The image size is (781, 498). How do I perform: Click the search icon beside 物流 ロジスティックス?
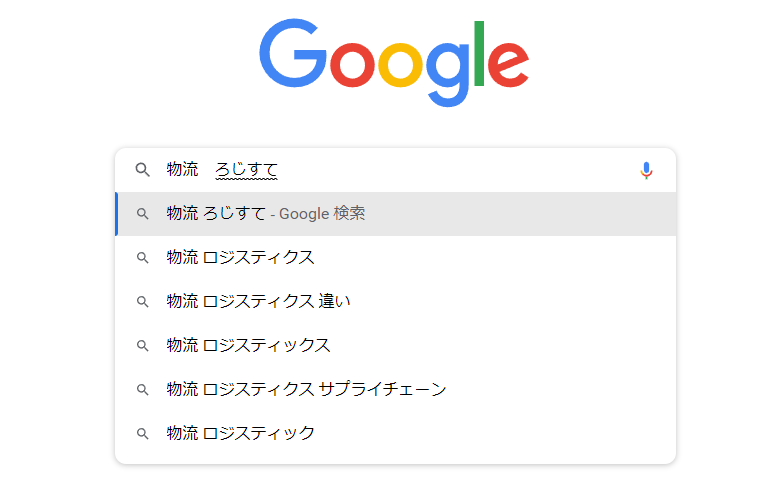143,346
